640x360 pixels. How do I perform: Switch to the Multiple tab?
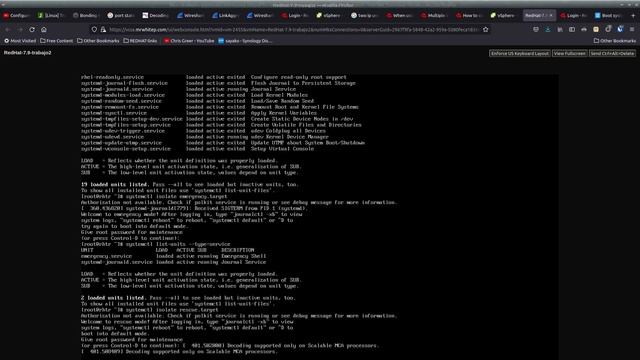point(434,16)
